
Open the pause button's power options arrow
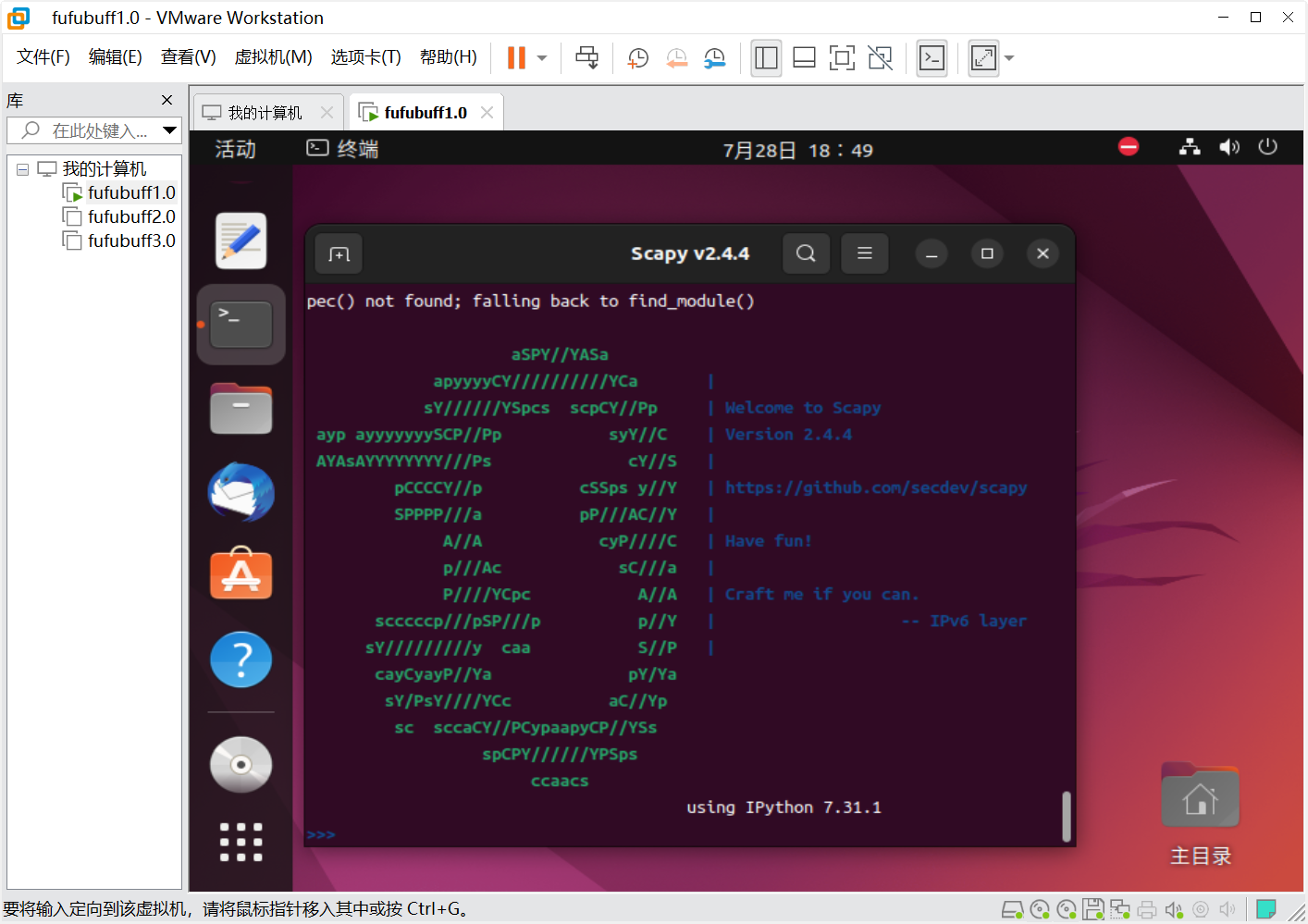tap(542, 58)
